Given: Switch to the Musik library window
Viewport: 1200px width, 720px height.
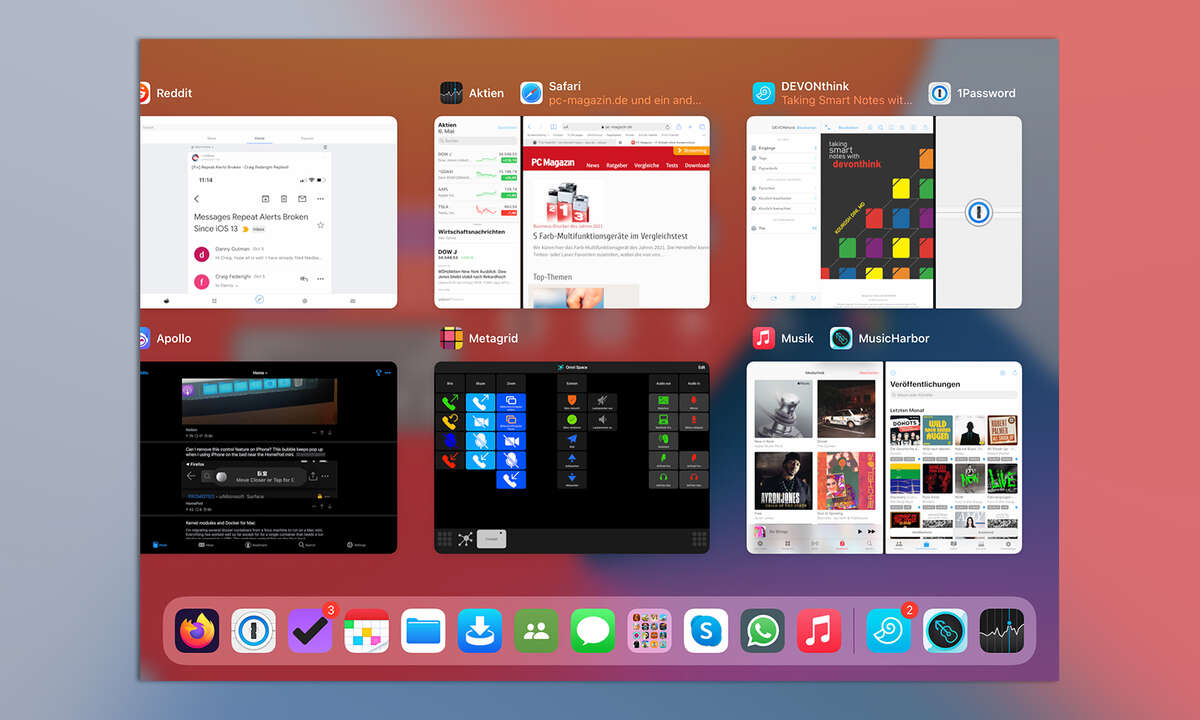Looking at the screenshot, I should coord(815,457).
